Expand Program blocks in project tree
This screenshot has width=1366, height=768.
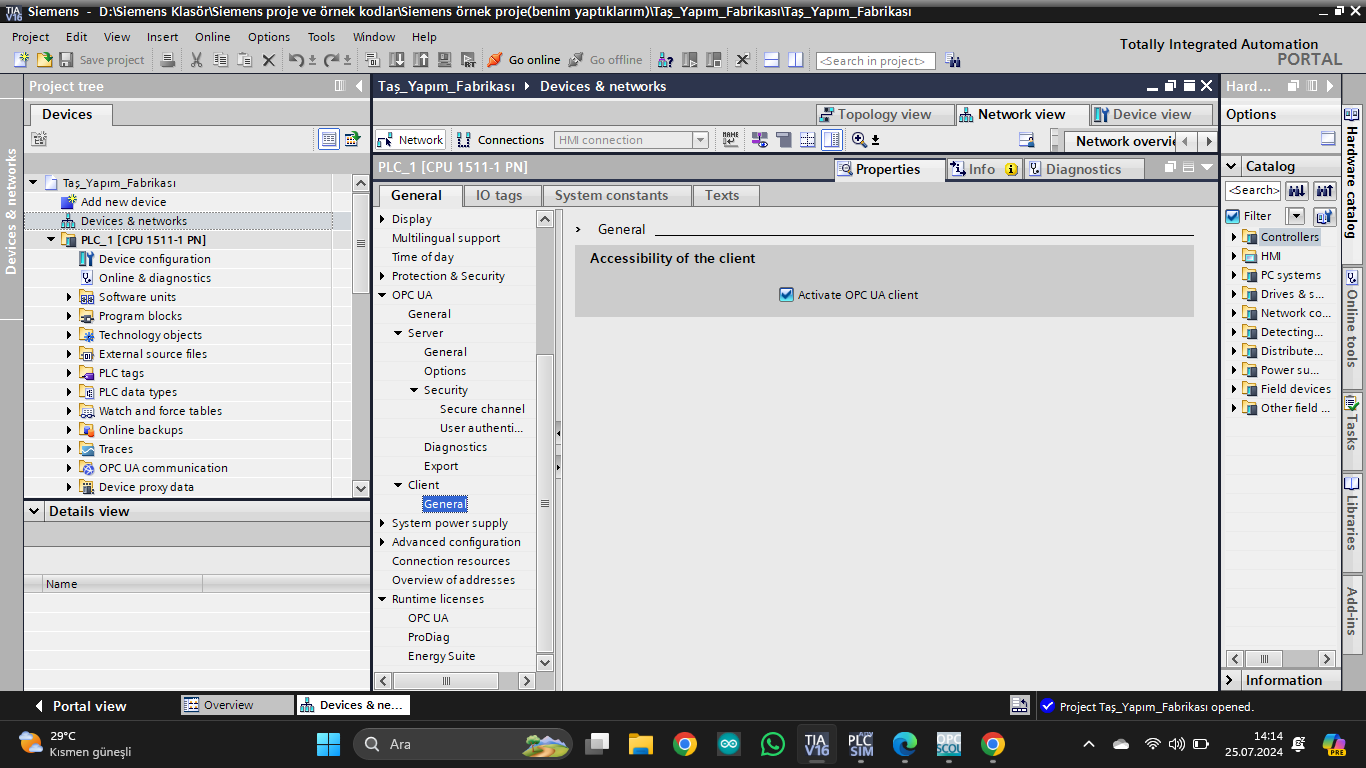(69, 316)
